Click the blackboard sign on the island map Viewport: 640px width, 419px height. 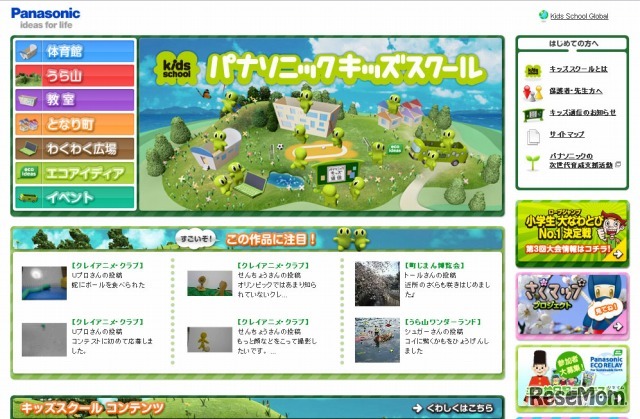tap(336, 173)
